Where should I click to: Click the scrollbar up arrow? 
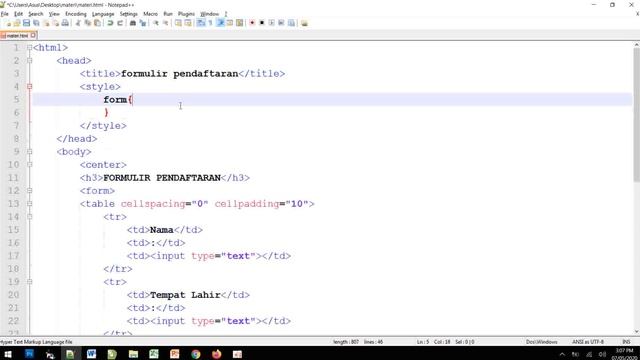point(636,44)
